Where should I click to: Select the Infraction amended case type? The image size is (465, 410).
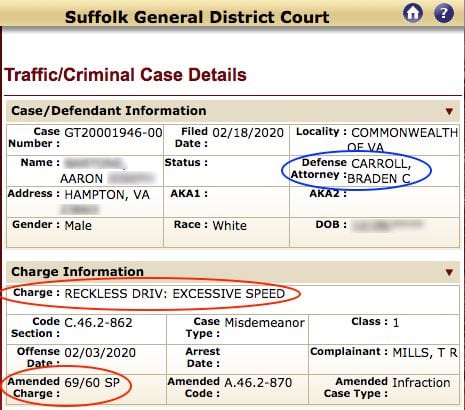click(421, 383)
